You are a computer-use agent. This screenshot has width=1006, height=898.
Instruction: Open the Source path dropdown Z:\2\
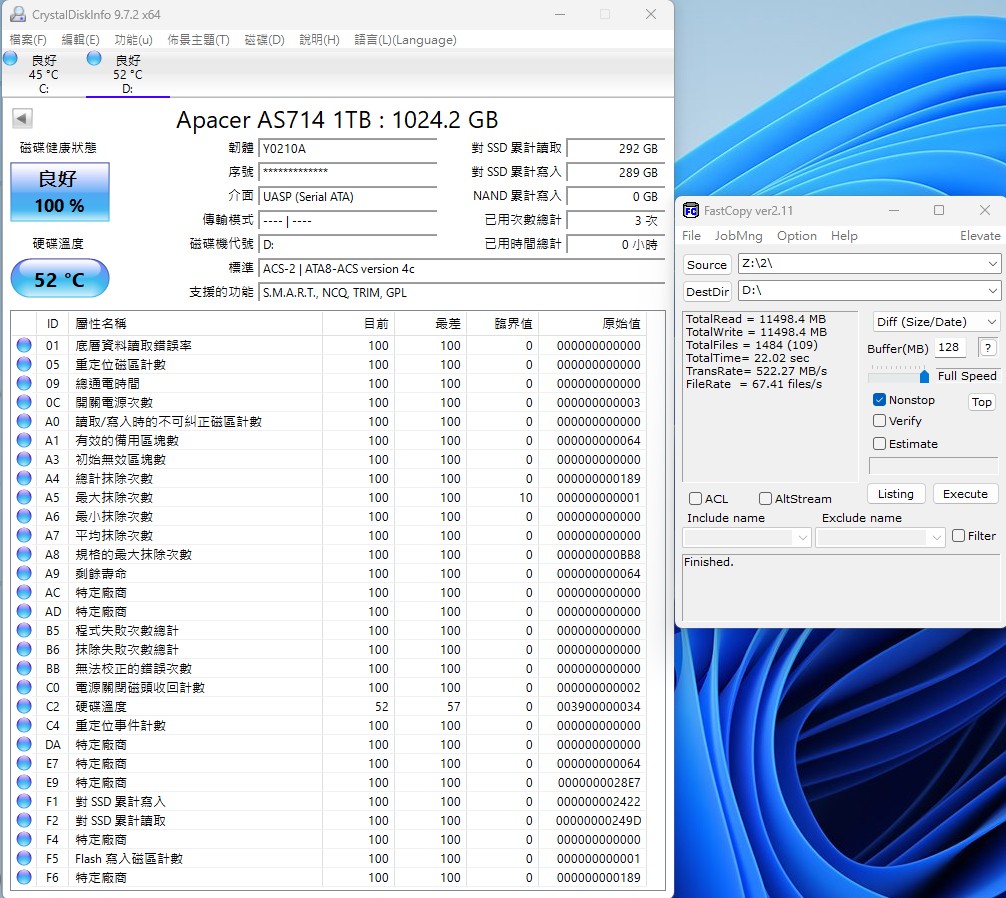(993, 264)
